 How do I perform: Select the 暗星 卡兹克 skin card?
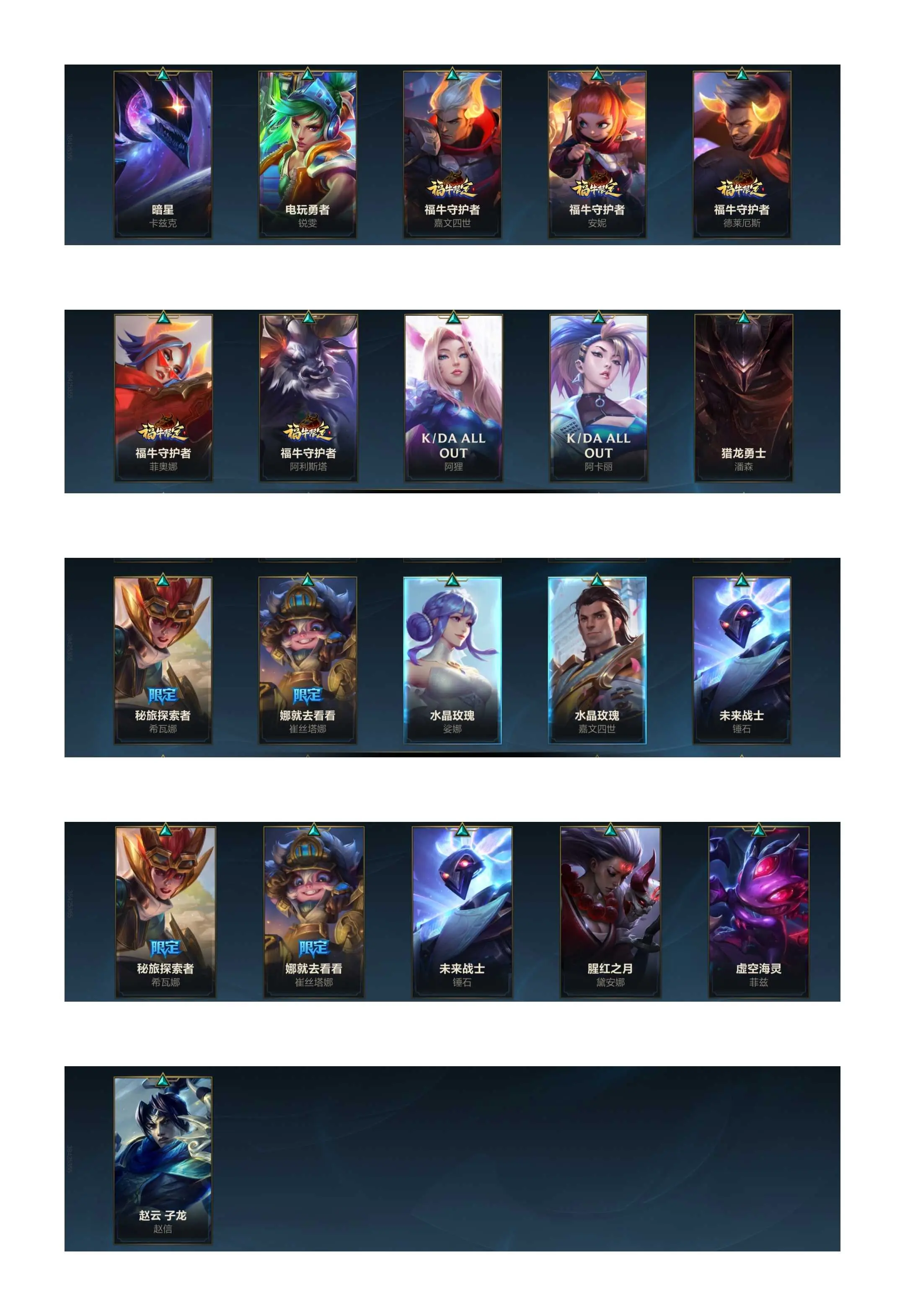(x=163, y=154)
